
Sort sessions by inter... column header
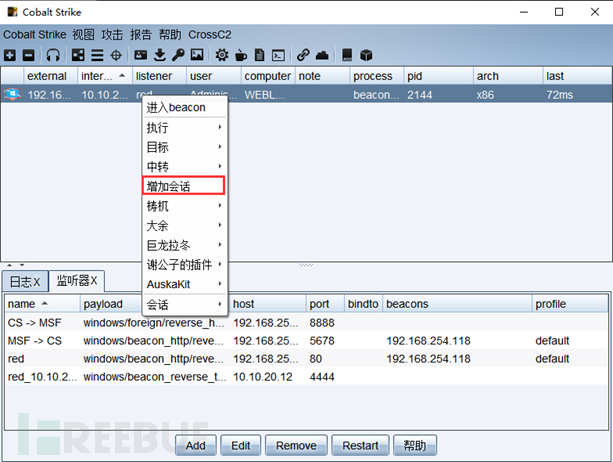[x=104, y=75]
